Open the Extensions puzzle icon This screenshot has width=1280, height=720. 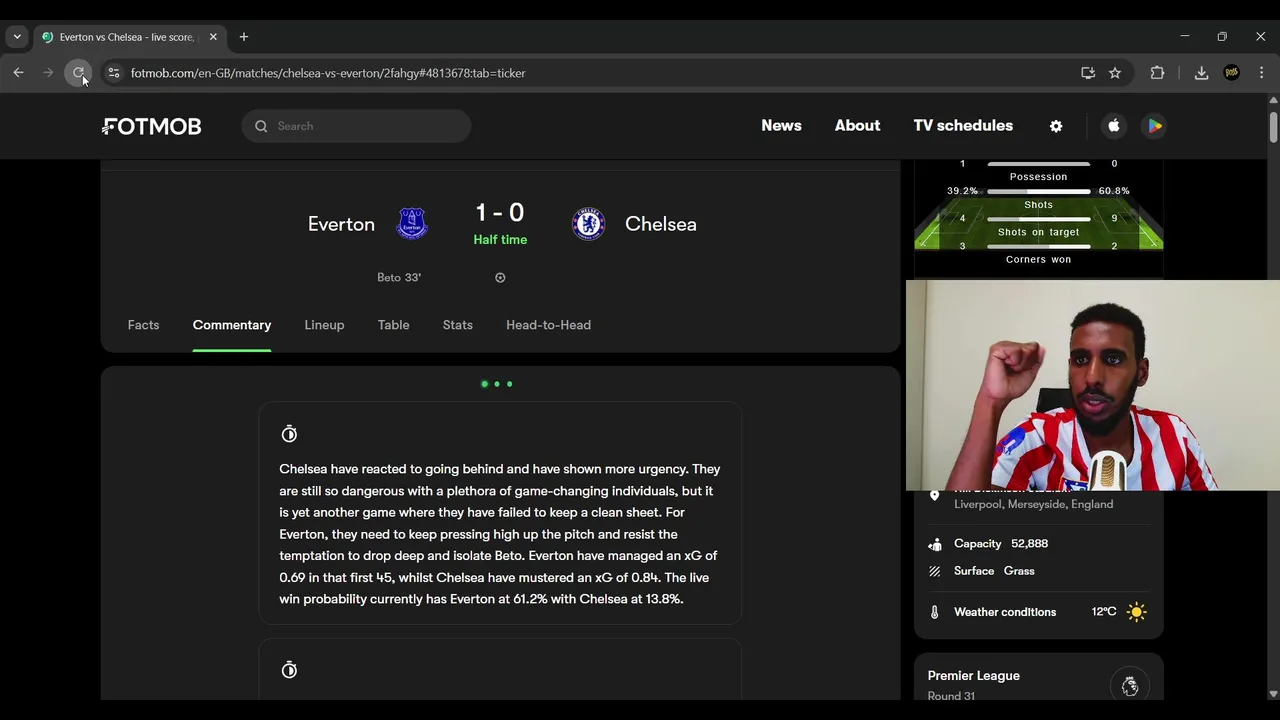1157,73
